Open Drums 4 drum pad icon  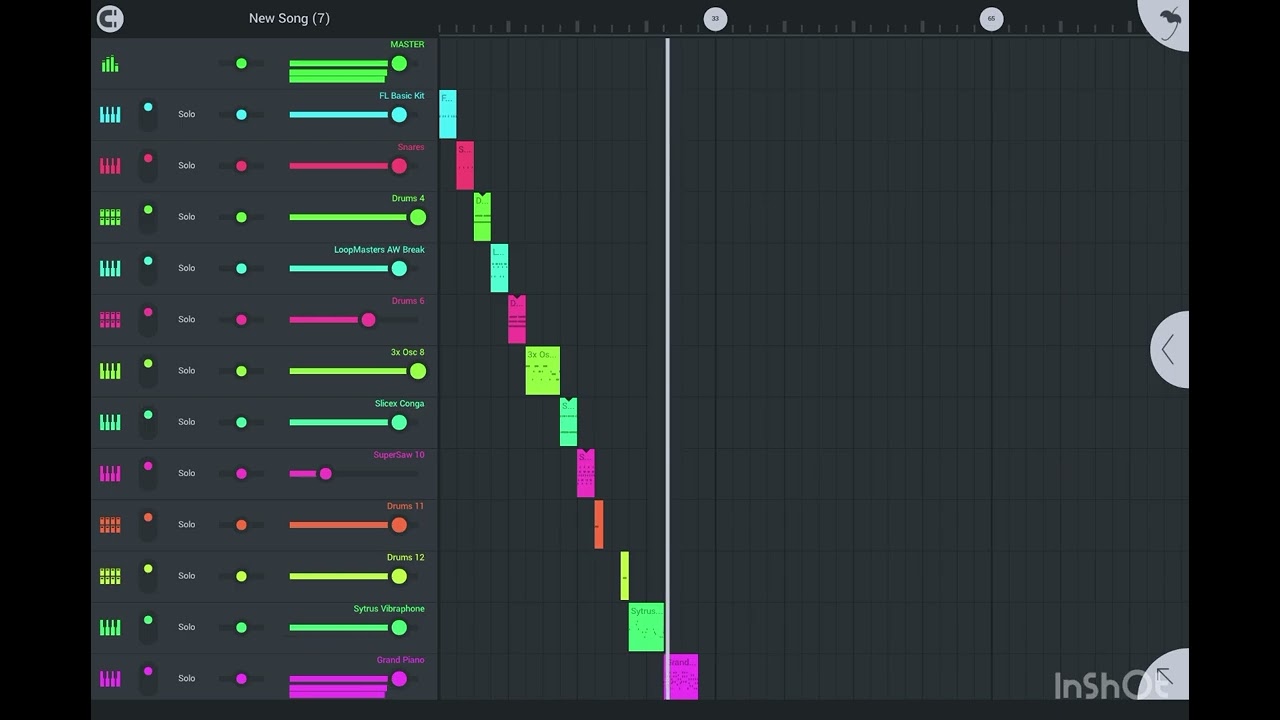point(110,217)
